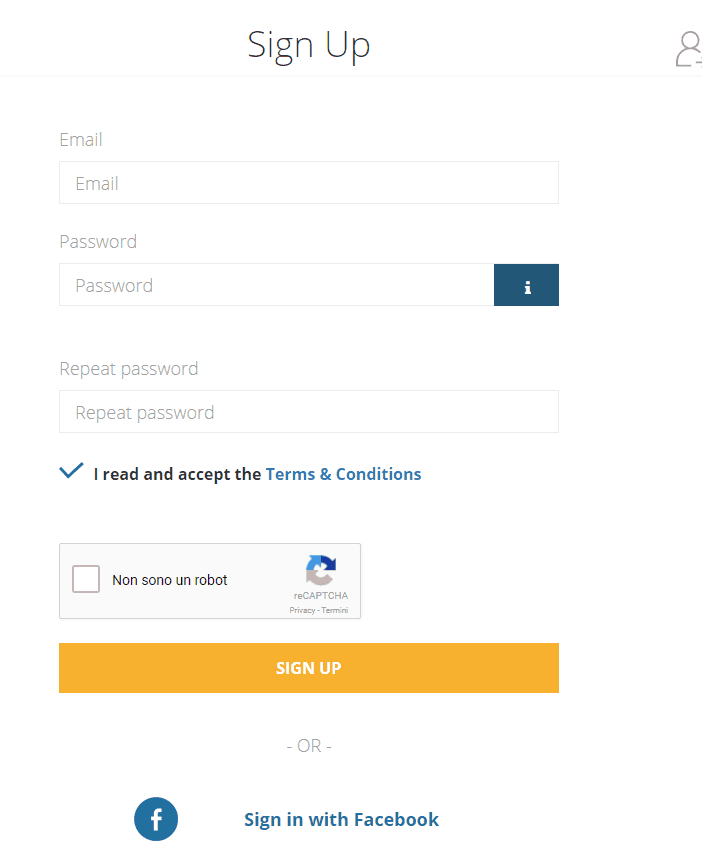Image resolution: width=702 pixels, height=845 pixels.
Task: Focus the Repeat password field
Action: click(309, 412)
